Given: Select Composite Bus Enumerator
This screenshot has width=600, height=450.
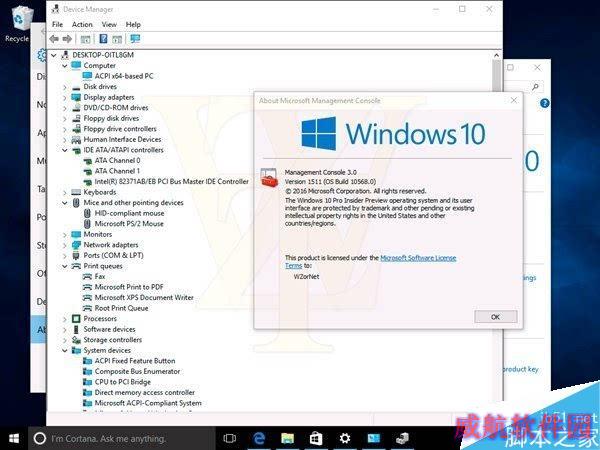Looking at the screenshot, I should tap(137, 371).
